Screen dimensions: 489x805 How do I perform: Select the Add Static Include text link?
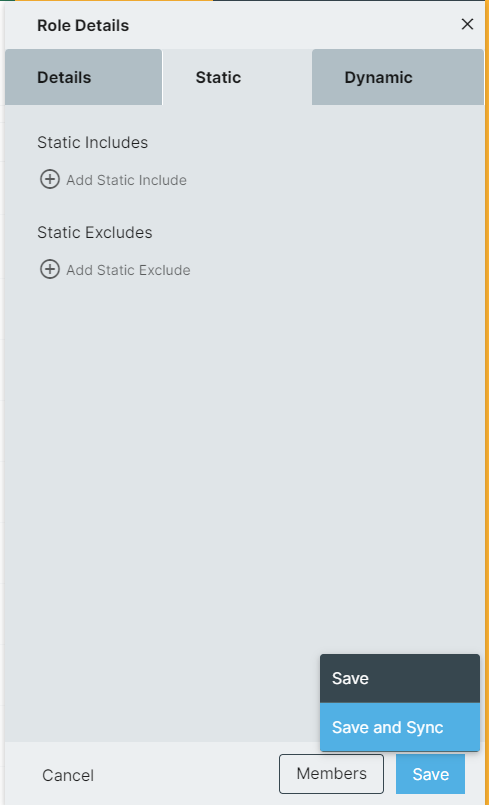point(126,180)
